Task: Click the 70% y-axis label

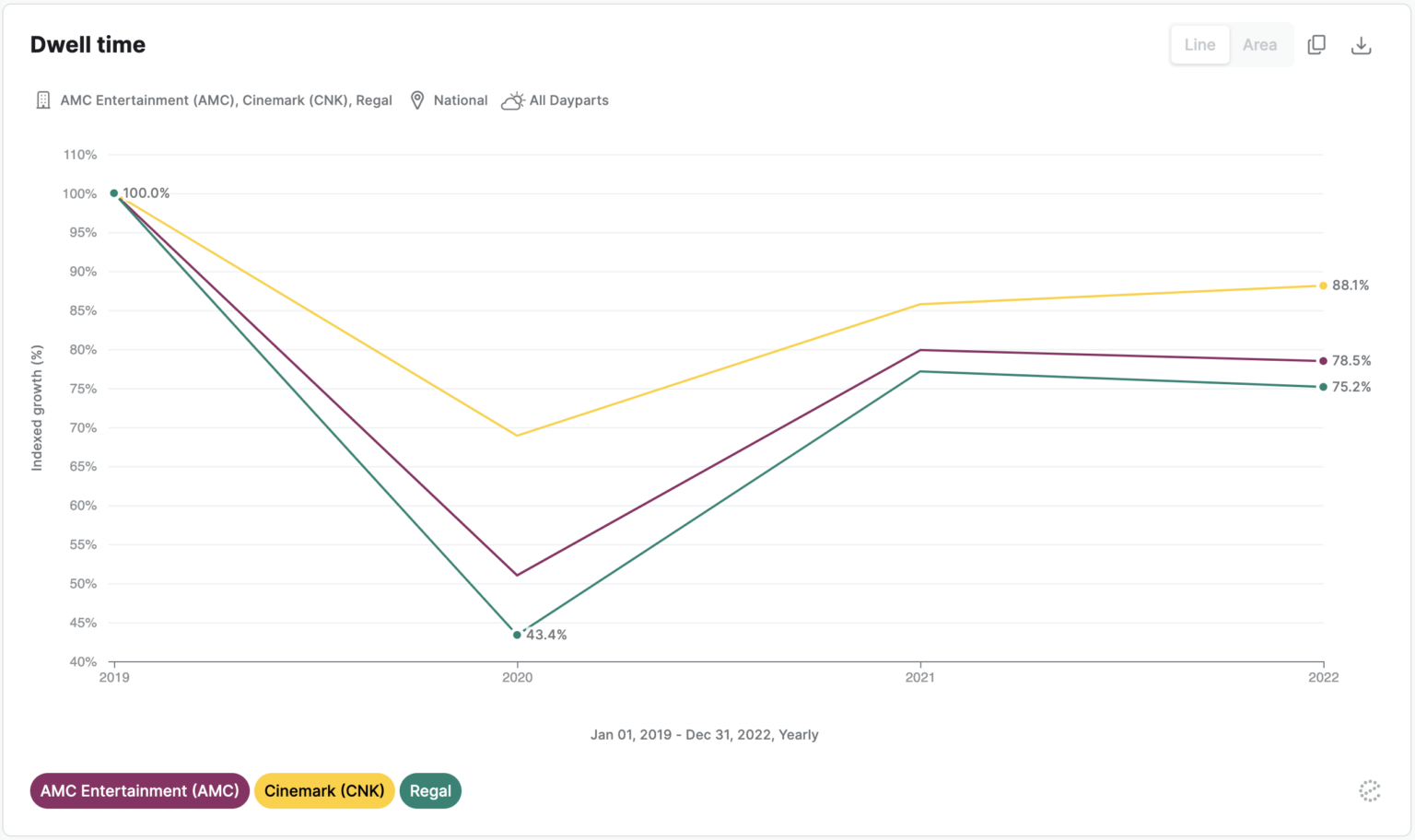Action: 83,427
